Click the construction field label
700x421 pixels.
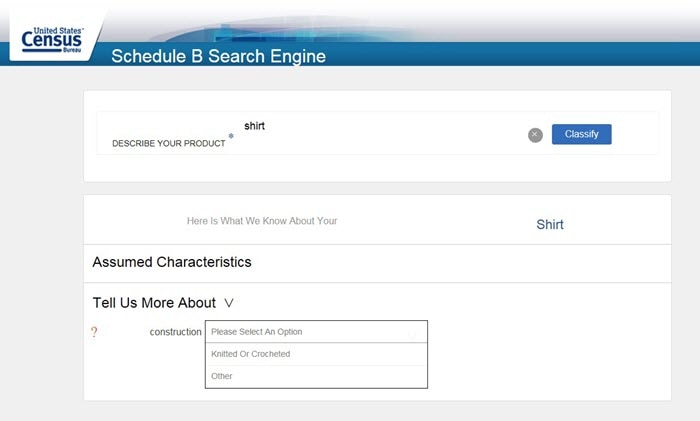click(175, 332)
